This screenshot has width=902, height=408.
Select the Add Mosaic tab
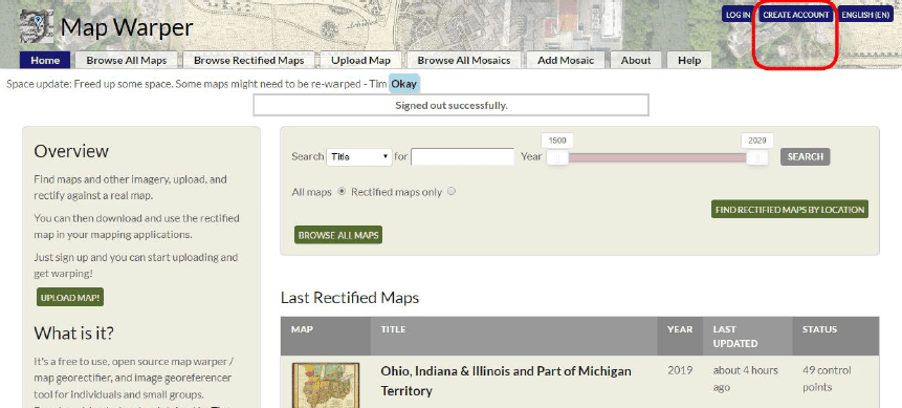pos(566,60)
